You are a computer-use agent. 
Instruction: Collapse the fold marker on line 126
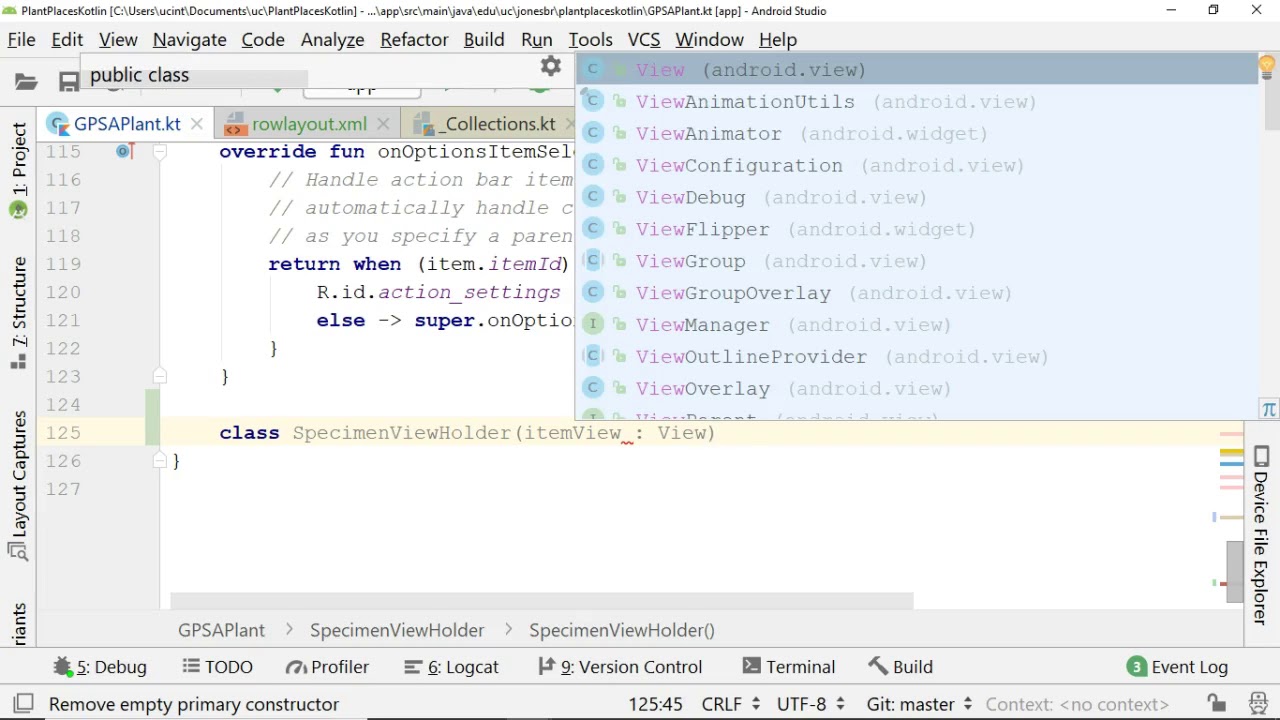(x=158, y=460)
